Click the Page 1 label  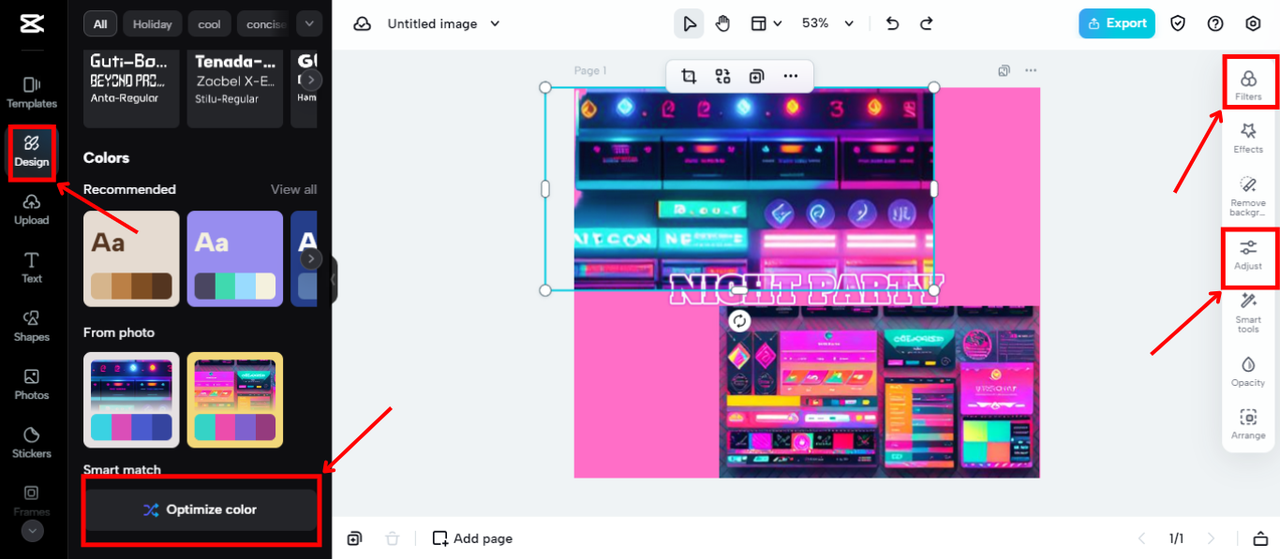(x=590, y=71)
